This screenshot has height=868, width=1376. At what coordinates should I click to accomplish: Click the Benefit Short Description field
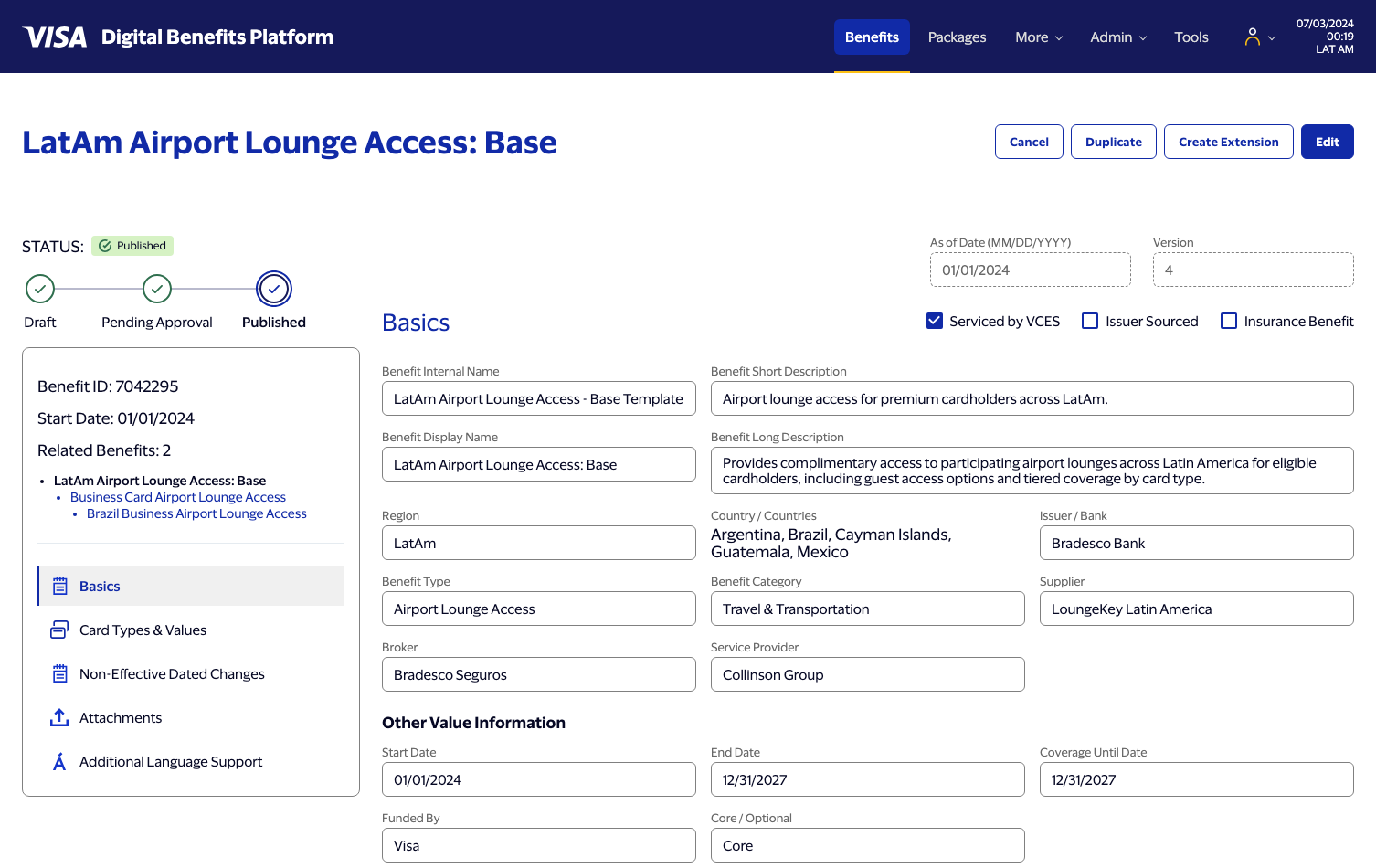coord(1032,398)
